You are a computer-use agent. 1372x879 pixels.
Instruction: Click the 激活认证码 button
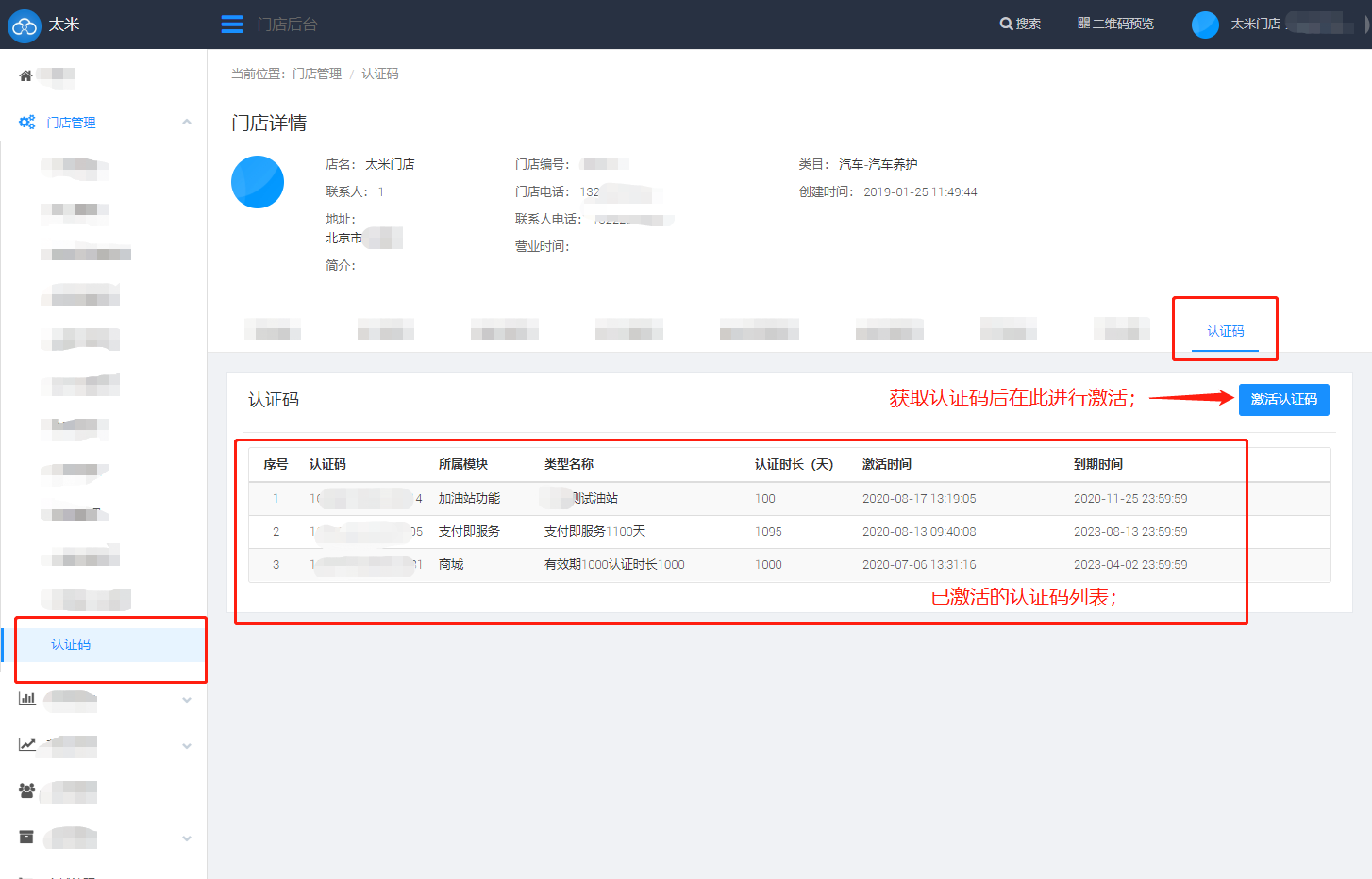point(1283,400)
